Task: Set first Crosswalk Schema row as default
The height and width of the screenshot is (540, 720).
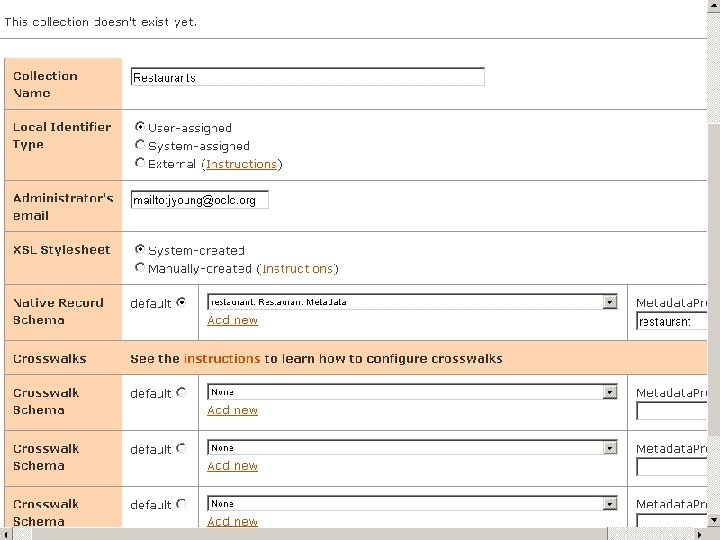Action: (x=181, y=393)
